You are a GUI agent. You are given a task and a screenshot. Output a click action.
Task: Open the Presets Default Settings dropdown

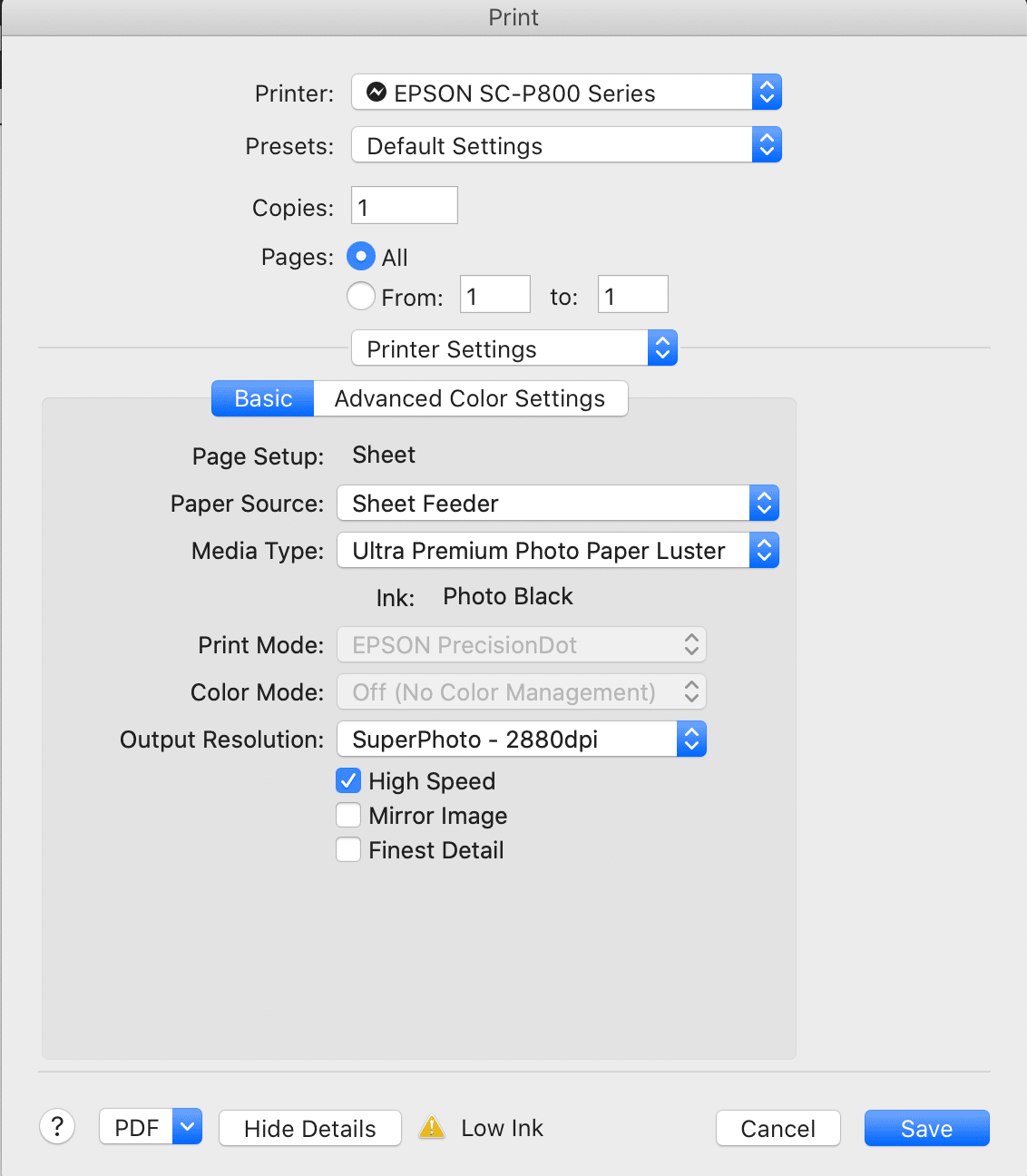coord(566,145)
